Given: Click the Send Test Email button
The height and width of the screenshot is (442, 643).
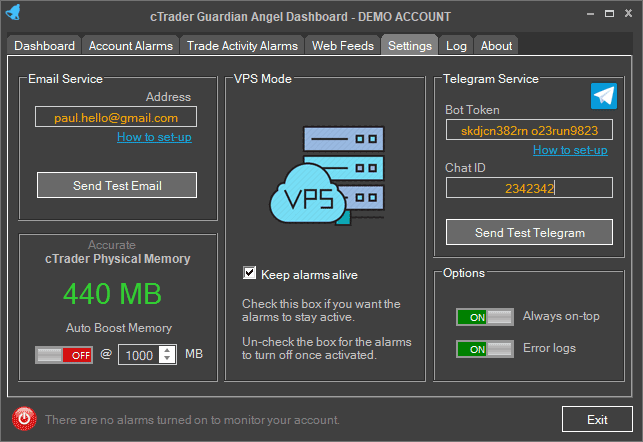Looking at the screenshot, I should coord(117,185).
